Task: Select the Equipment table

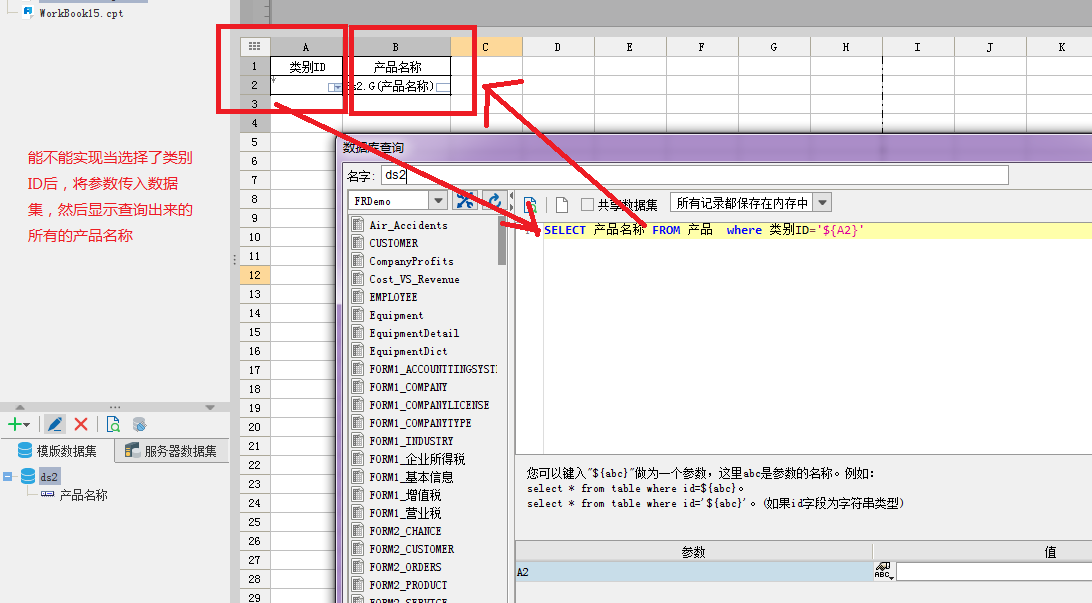Action: pyautogui.click(x=396, y=315)
